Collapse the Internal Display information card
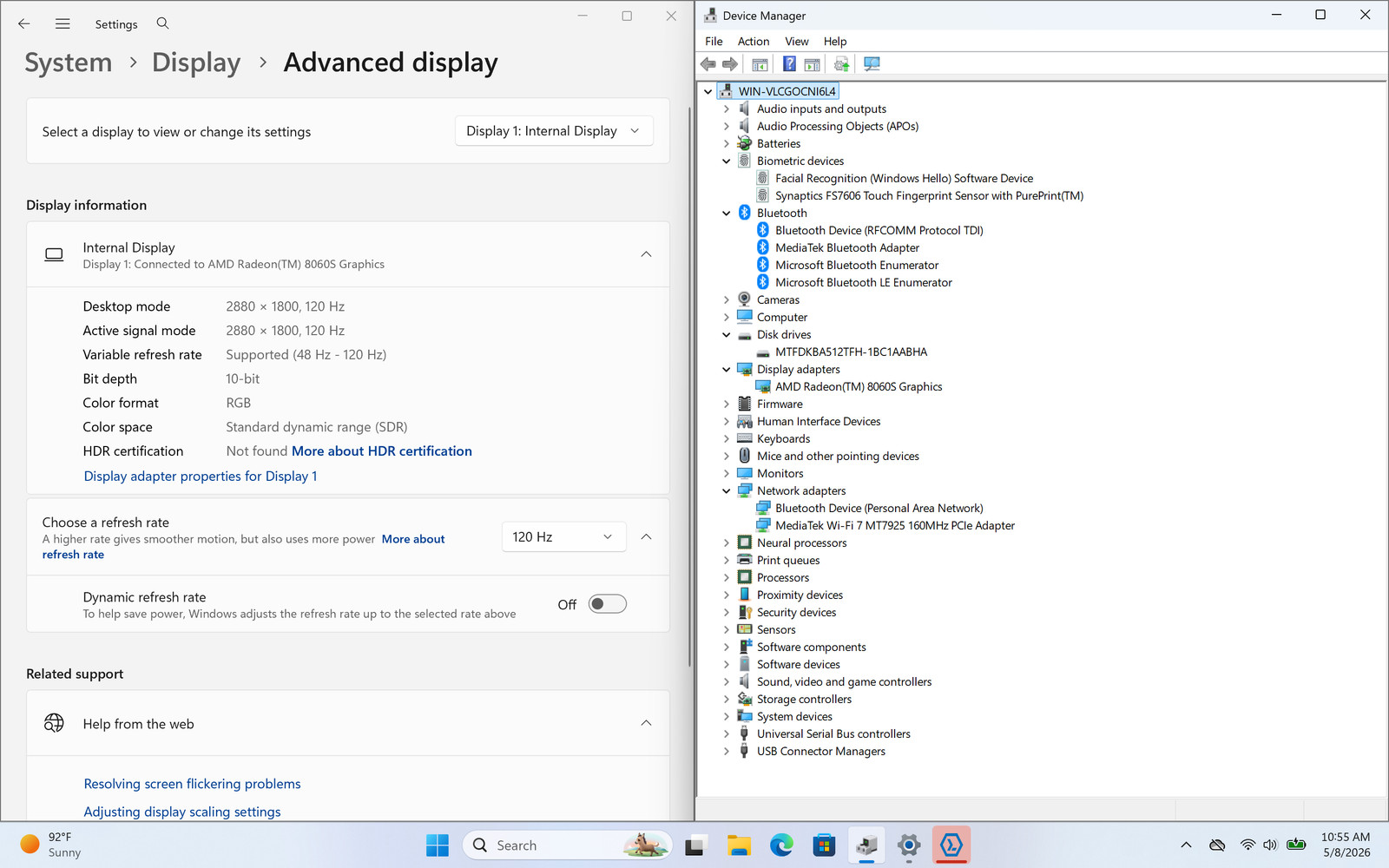Viewport: 1389px width, 868px height. point(646,254)
